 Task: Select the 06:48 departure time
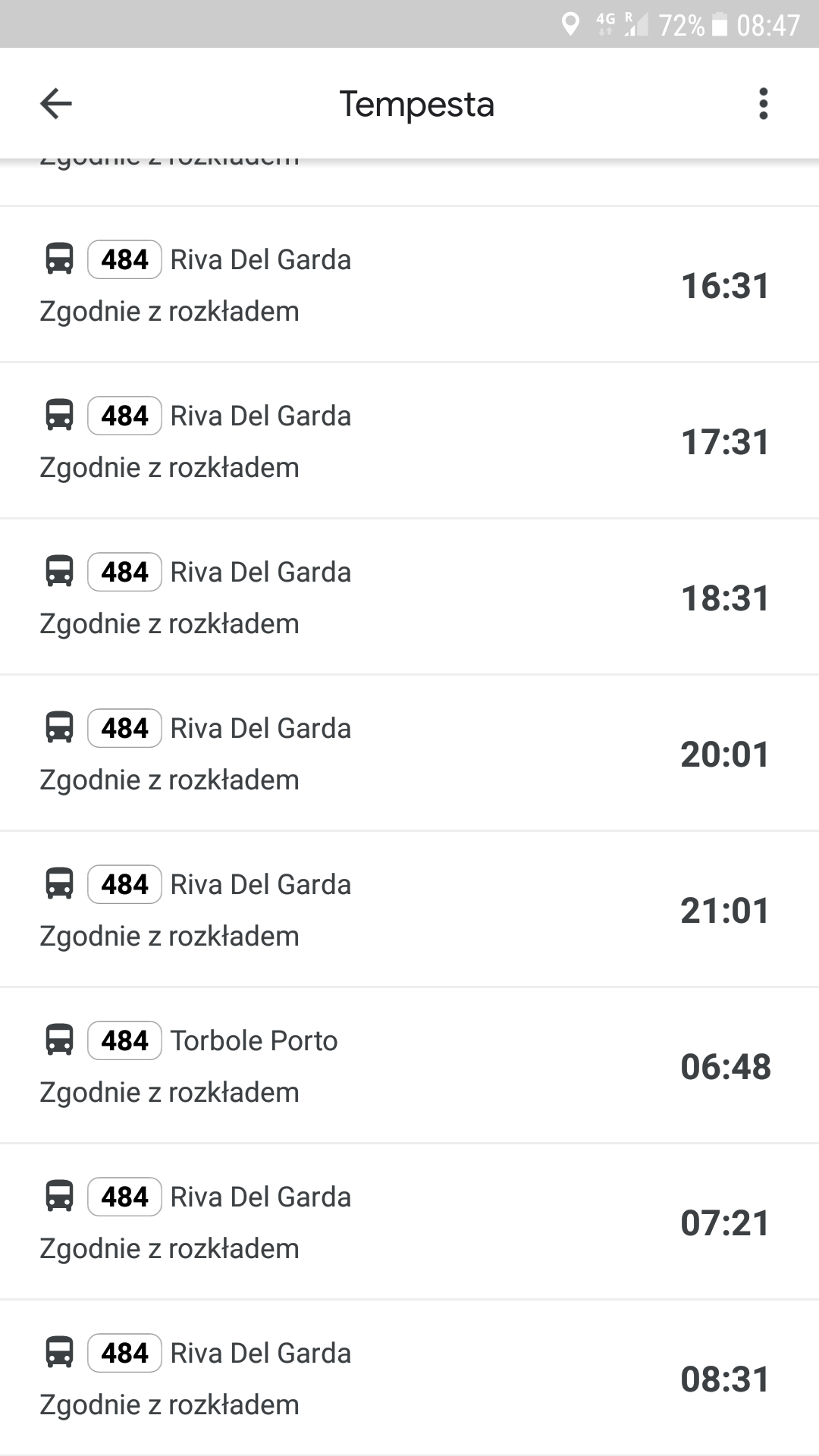(725, 1067)
